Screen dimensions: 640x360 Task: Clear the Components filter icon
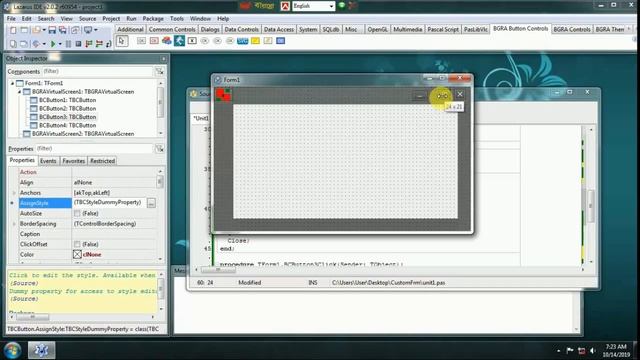[160, 72]
